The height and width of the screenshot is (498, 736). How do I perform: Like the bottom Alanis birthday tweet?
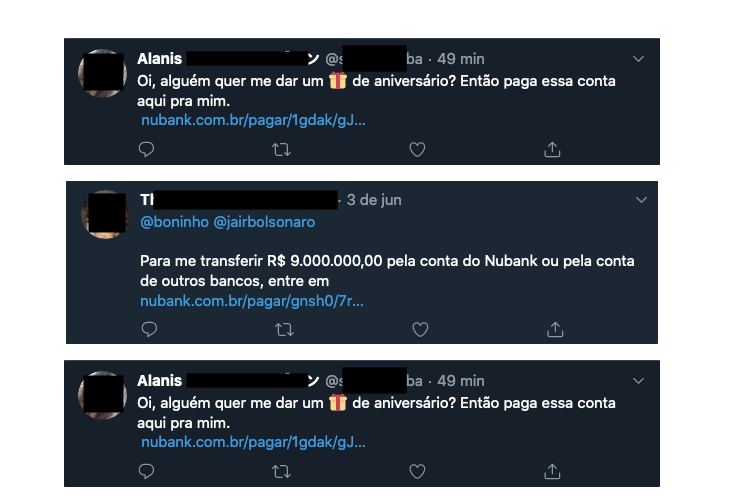(417, 471)
